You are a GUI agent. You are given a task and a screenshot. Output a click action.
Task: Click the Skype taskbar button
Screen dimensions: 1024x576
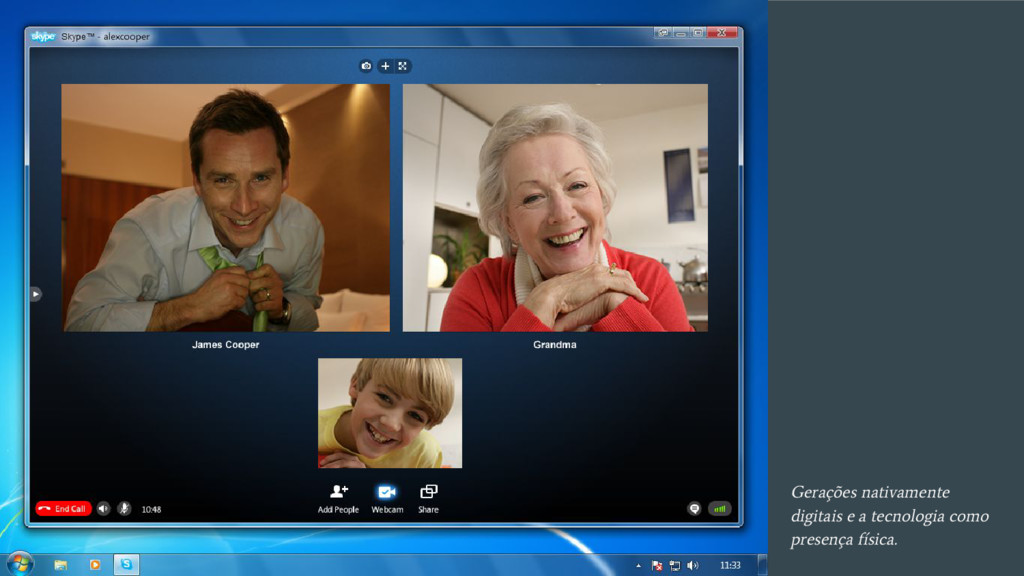point(126,564)
